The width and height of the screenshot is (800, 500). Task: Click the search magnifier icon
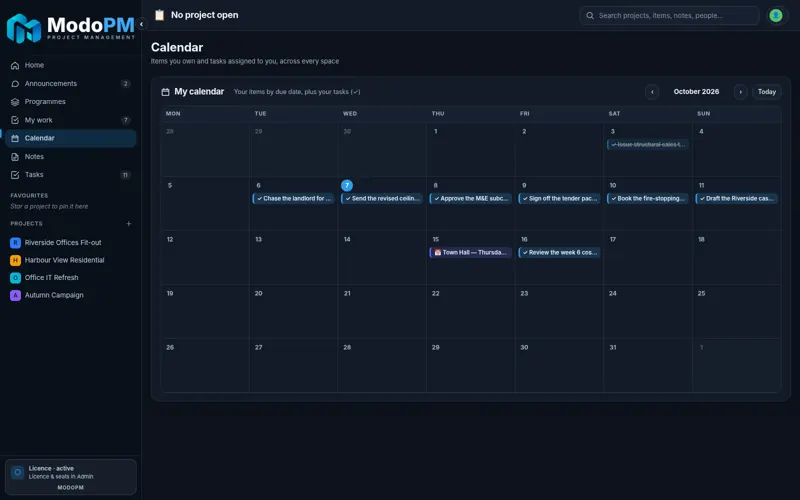point(590,15)
